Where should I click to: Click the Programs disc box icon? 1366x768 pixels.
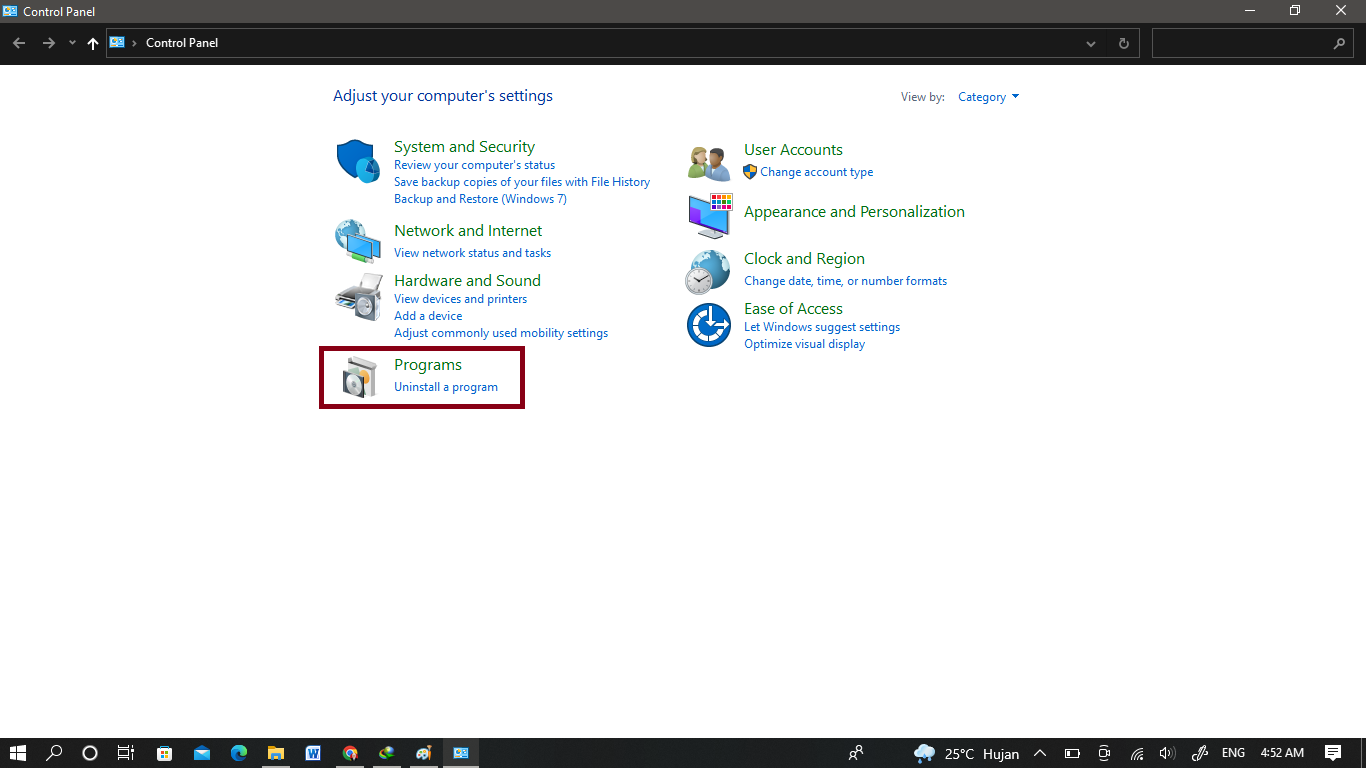click(x=360, y=377)
